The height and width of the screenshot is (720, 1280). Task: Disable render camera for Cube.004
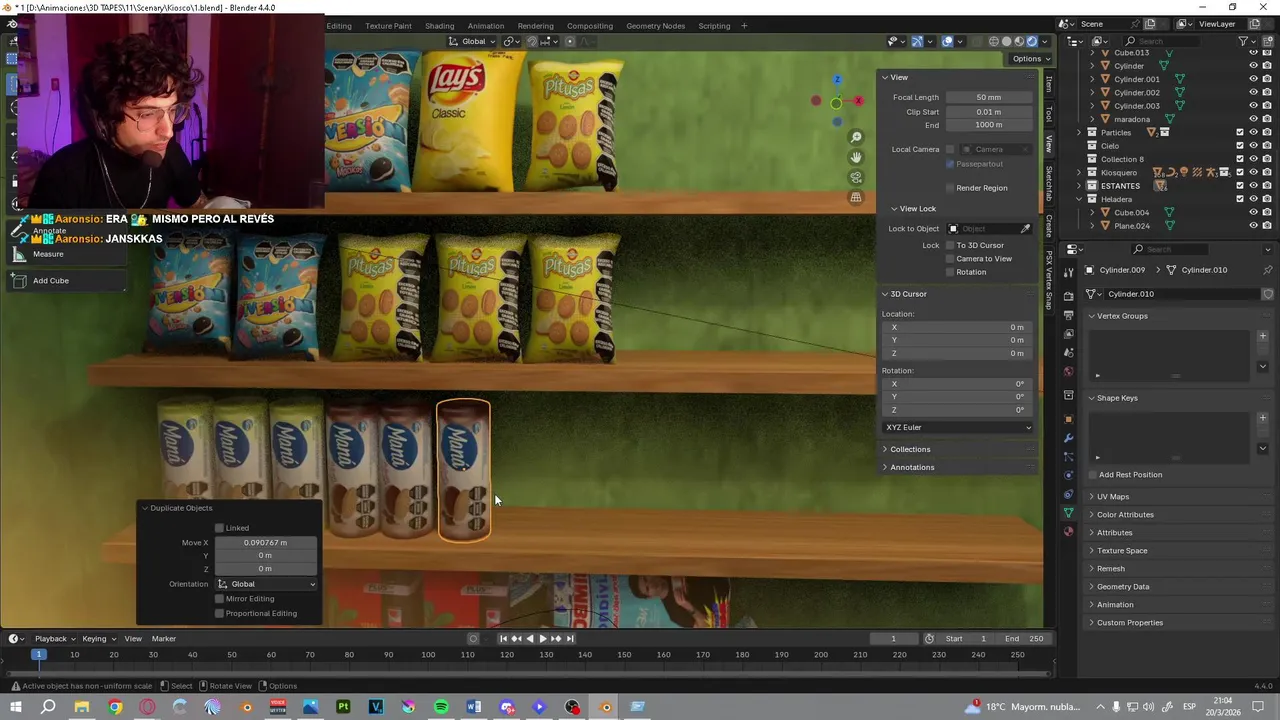[x=1267, y=212]
